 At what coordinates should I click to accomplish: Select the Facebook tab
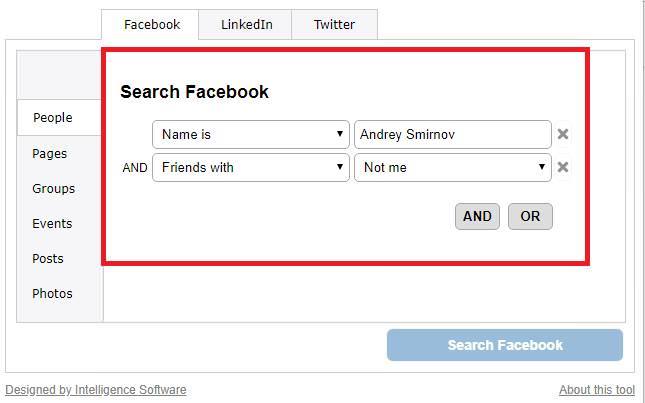coord(151,25)
